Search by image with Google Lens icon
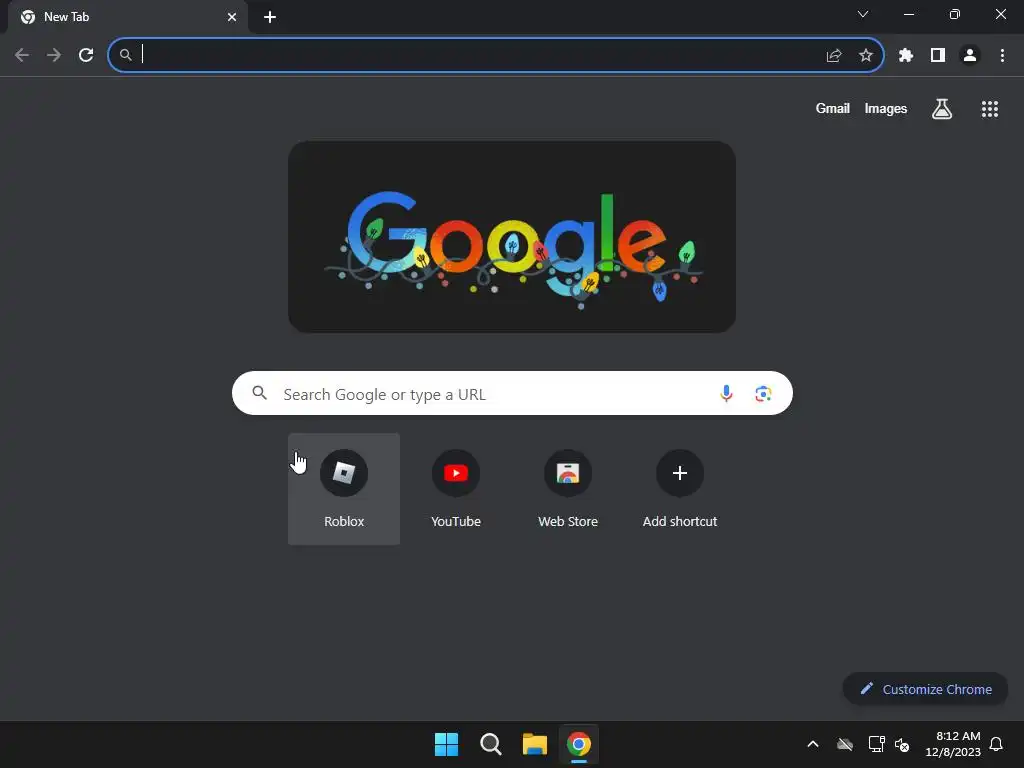 pyautogui.click(x=763, y=393)
